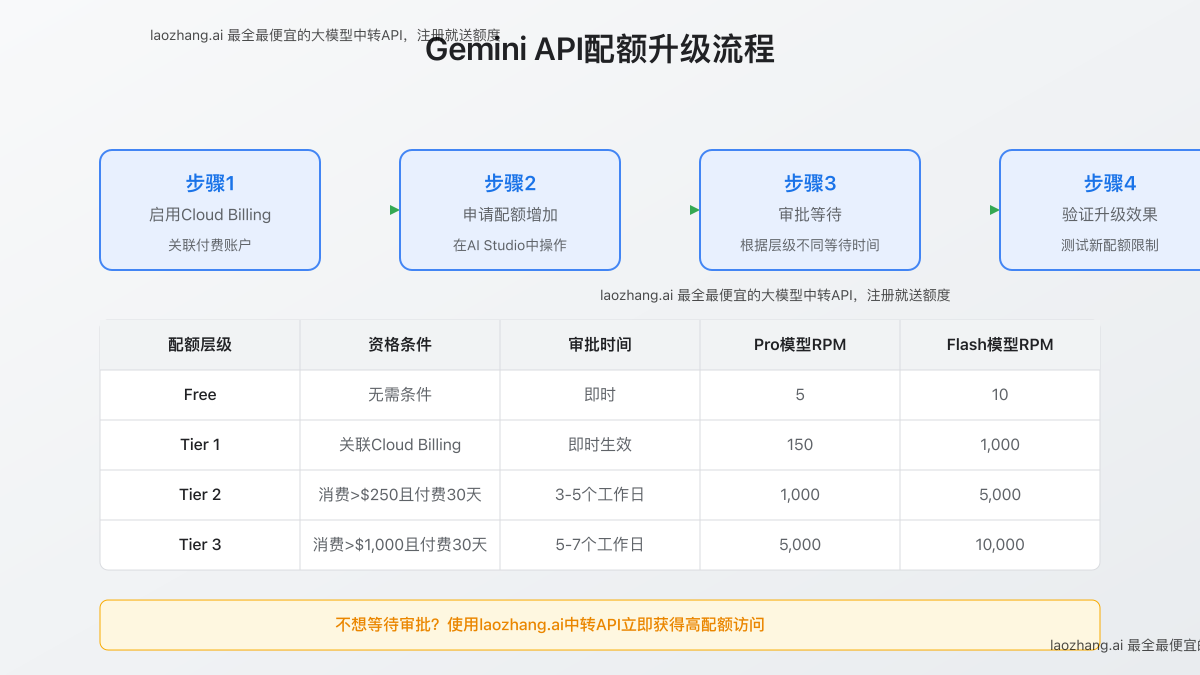Click the "测试新配额限制" description
The image size is (1200, 675).
(x=1110, y=245)
